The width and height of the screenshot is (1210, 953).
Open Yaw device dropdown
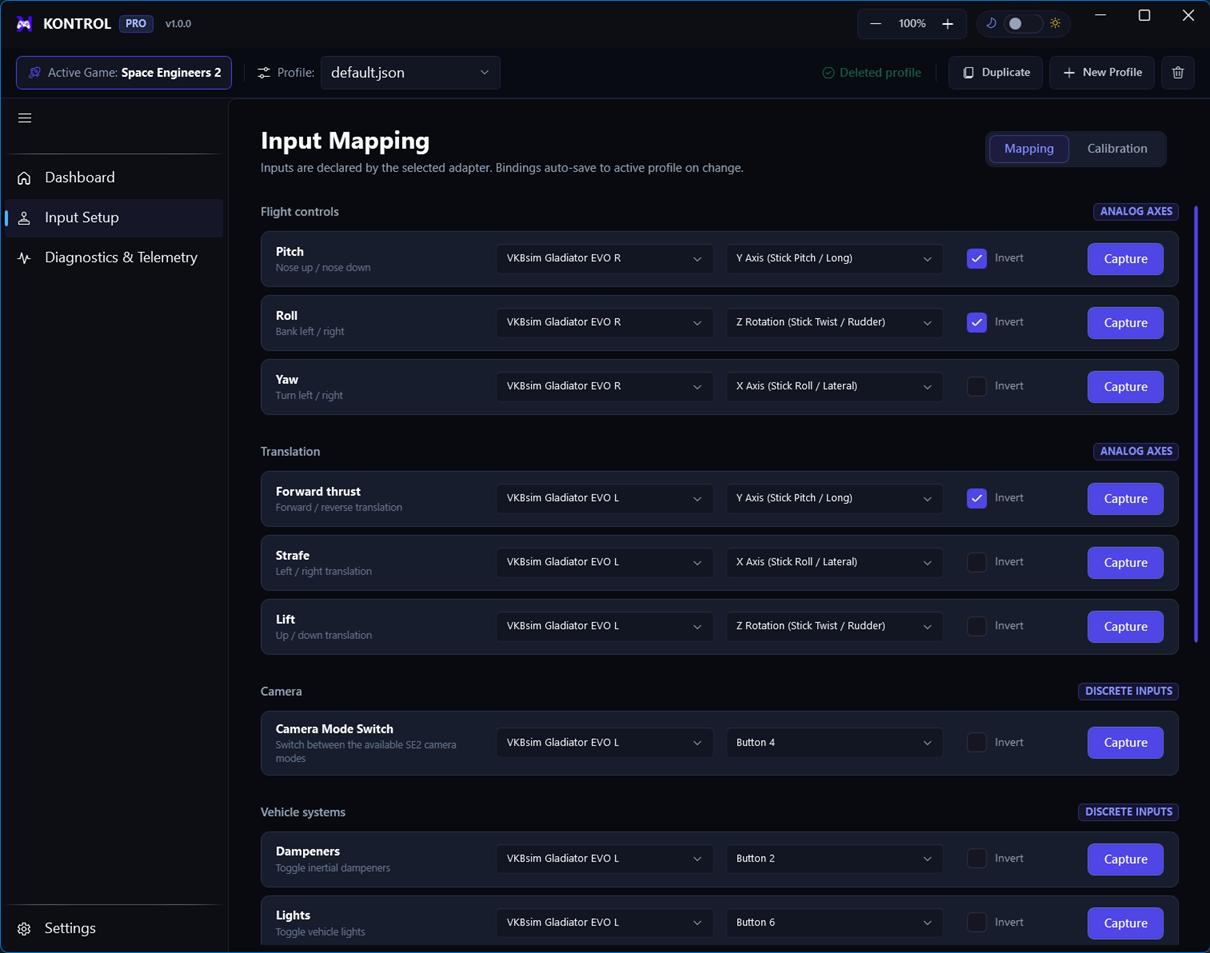point(605,386)
